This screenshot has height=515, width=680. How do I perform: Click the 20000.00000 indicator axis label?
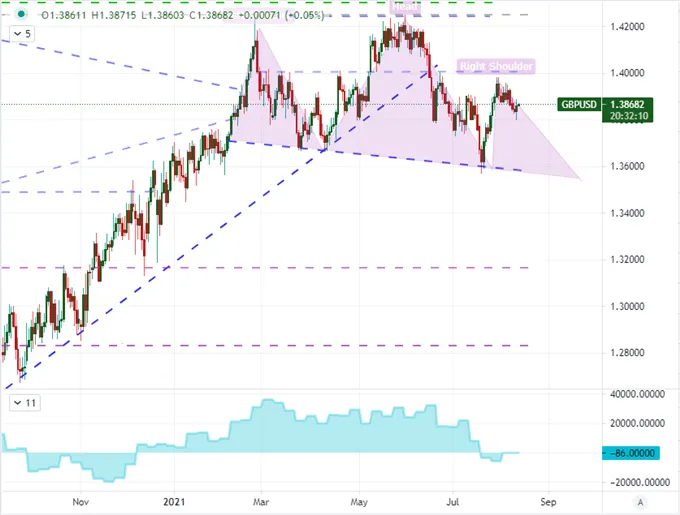[x=637, y=424]
